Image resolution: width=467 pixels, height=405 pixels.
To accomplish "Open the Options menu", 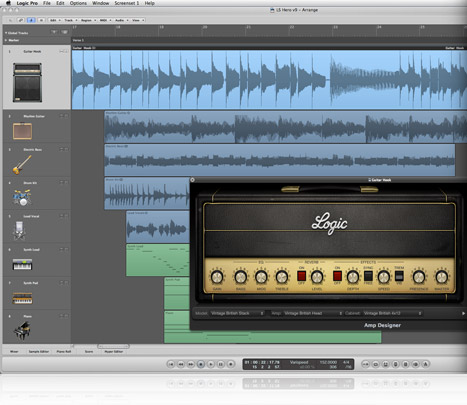I will coord(78,3).
